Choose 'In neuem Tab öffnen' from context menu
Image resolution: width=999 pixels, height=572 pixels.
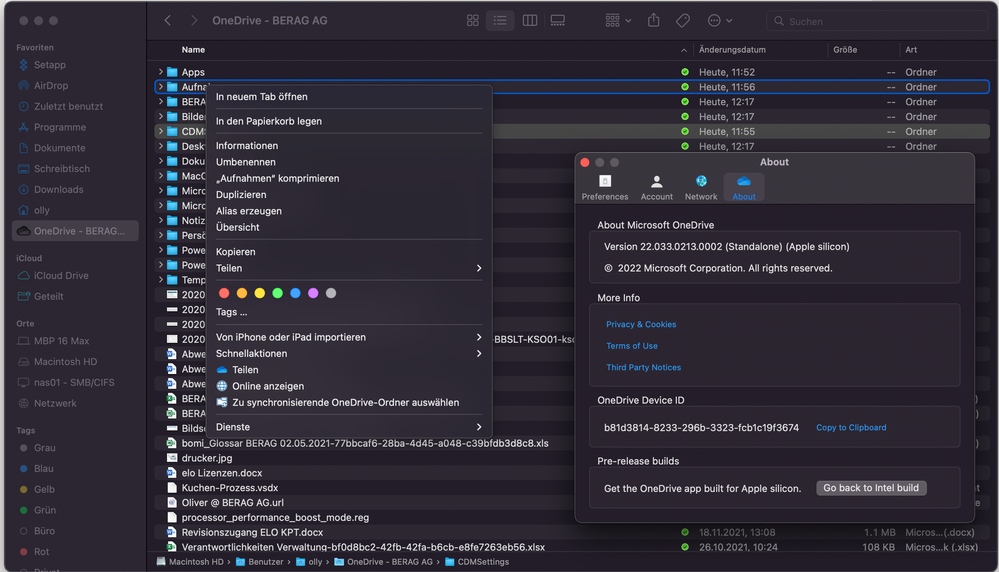[x=262, y=97]
